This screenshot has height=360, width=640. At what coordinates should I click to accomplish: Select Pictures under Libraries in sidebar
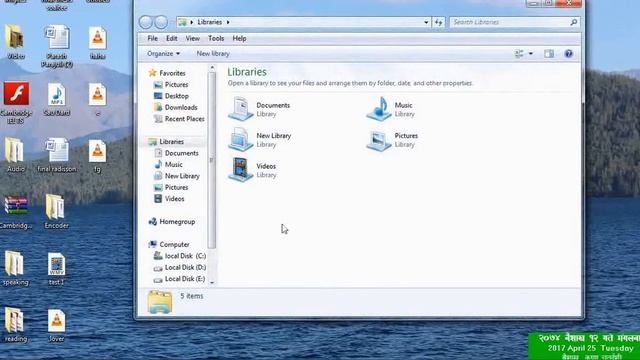[171, 187]
